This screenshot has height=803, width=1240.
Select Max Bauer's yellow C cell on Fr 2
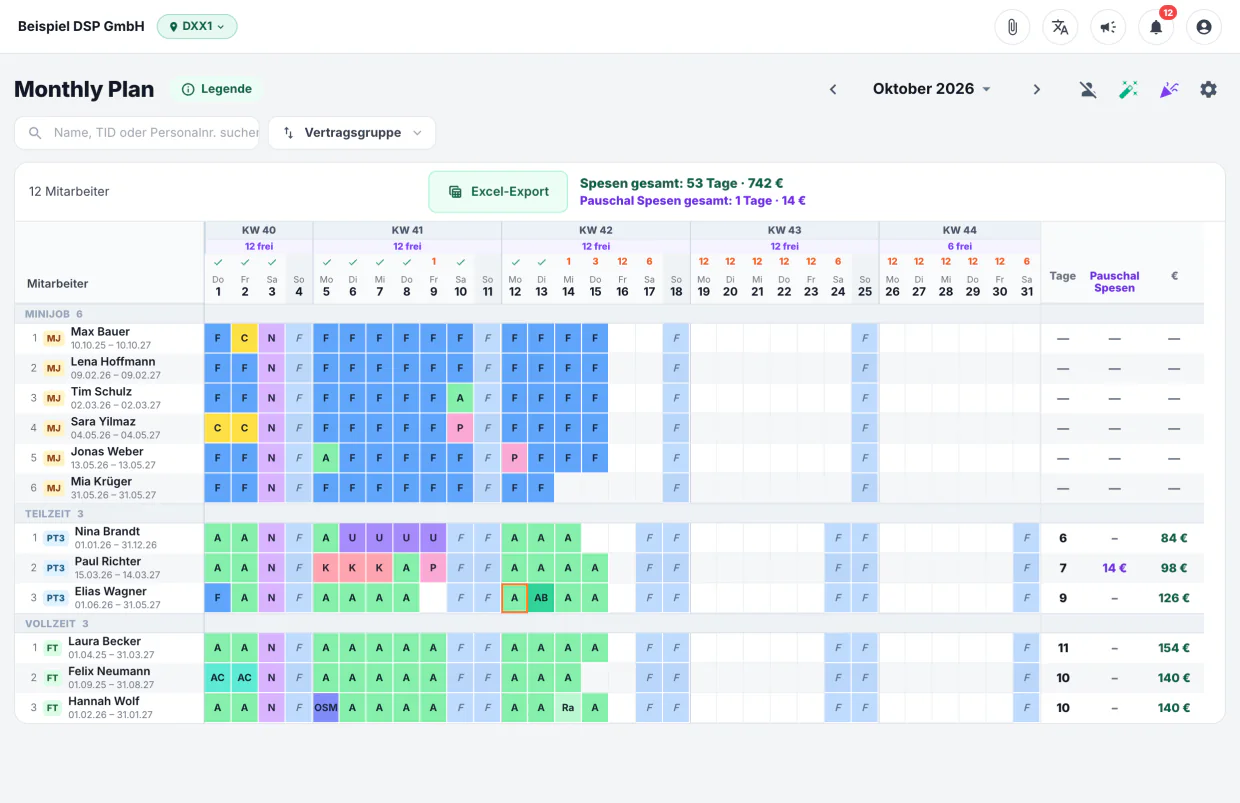point(245,338)
